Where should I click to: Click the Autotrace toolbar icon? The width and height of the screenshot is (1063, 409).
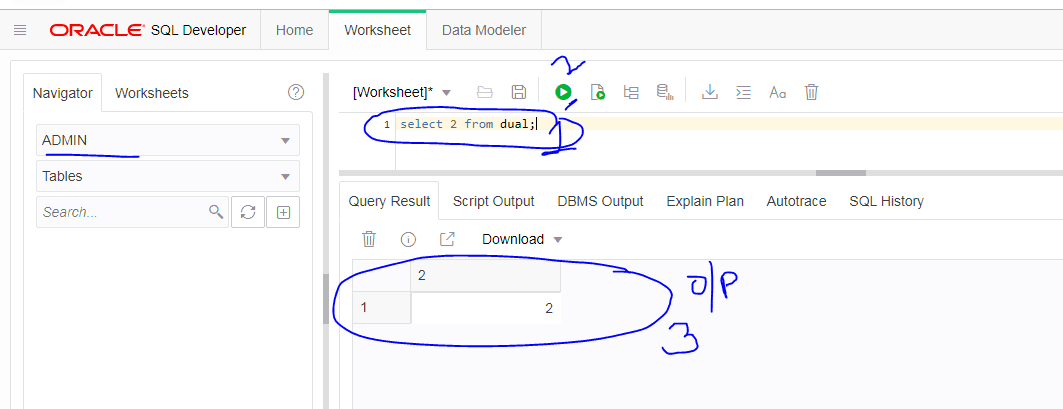665,92
